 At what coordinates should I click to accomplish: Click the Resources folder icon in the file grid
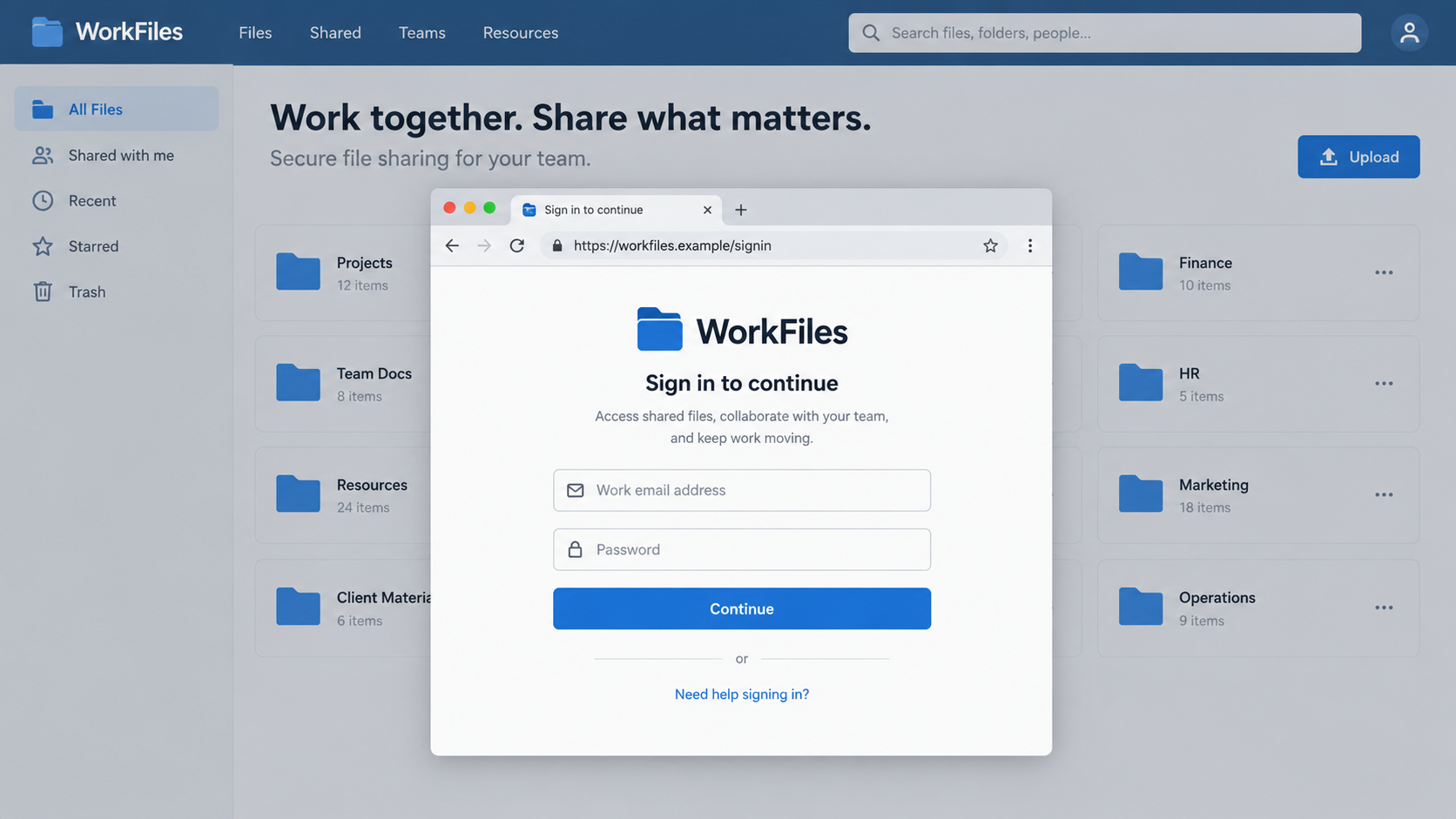click(298, 493)
